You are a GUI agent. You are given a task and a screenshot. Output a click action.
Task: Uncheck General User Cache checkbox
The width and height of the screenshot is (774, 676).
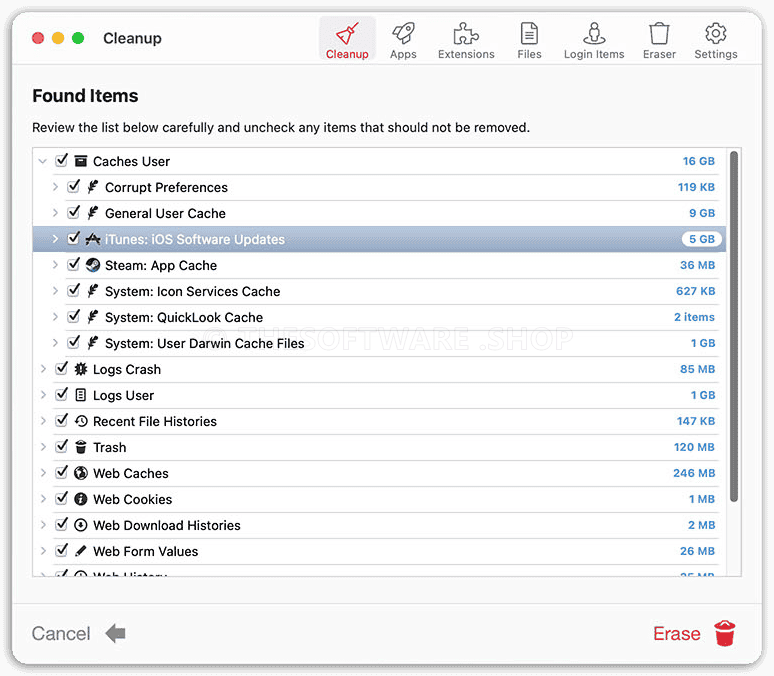pos(74,213)
